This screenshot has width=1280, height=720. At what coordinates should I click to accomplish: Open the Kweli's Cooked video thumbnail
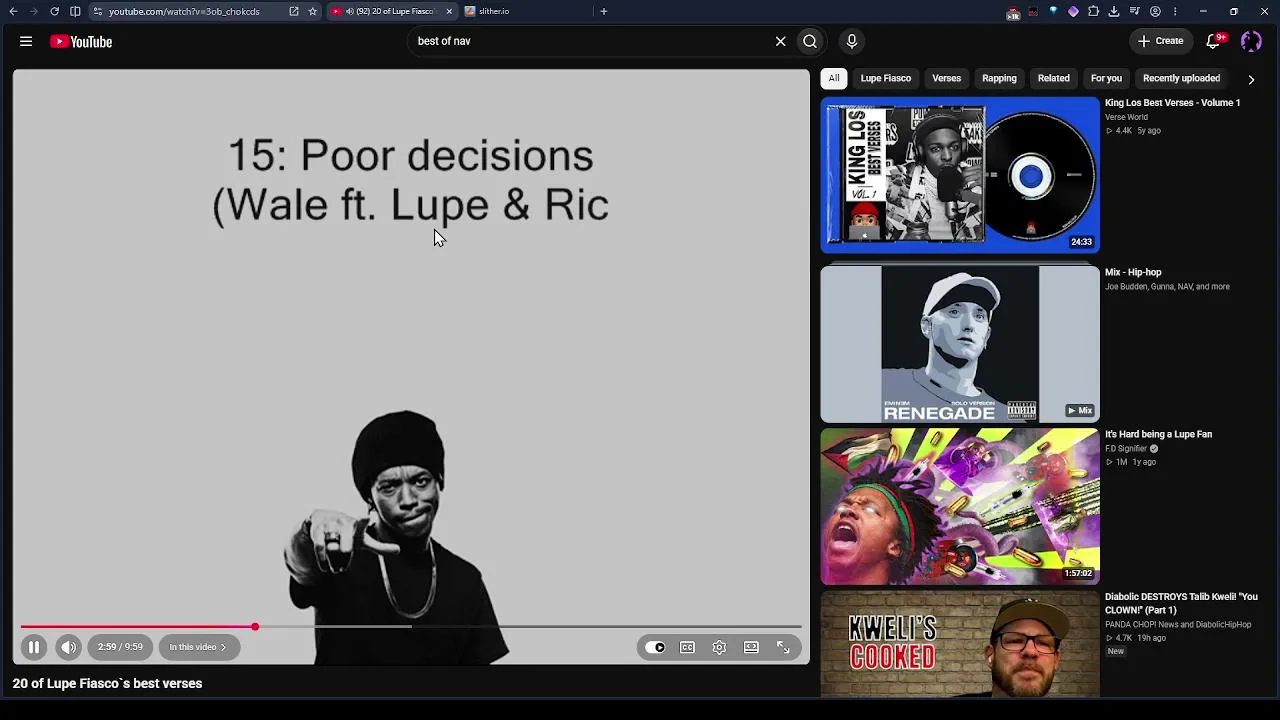(960, 645)
